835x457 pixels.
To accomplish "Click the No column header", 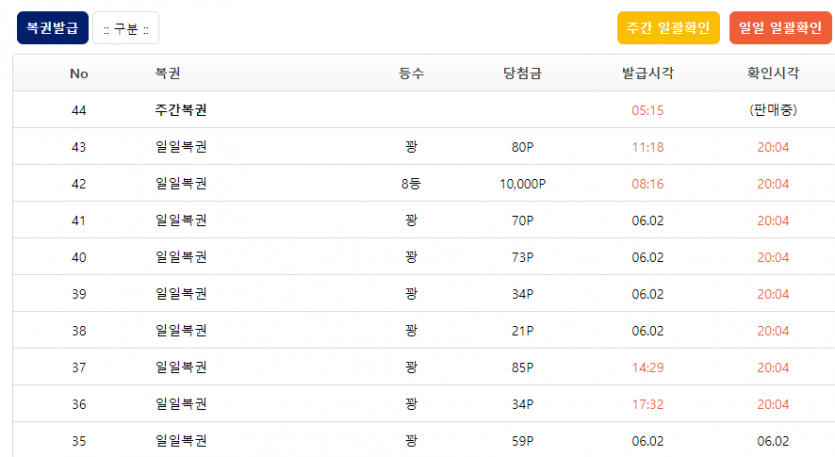I will click(79, 74).
